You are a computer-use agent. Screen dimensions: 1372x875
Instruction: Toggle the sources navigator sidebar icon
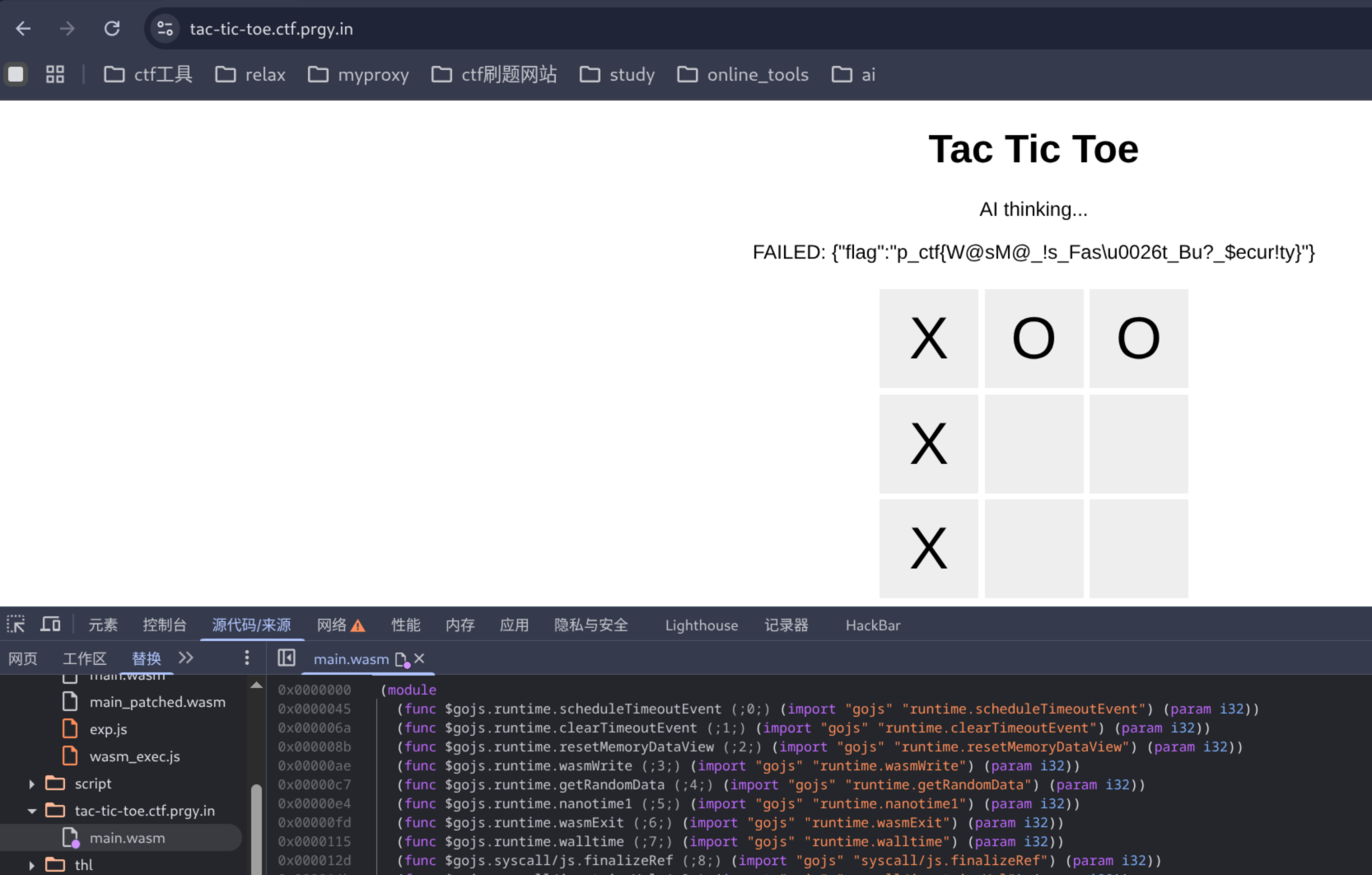tap(287, 657)
